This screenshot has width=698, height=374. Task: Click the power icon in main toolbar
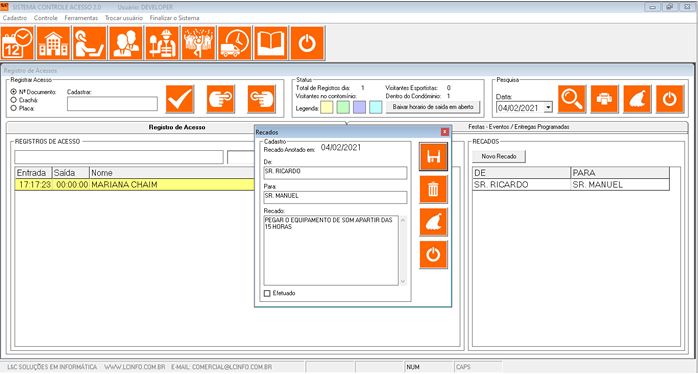[307, 43]
